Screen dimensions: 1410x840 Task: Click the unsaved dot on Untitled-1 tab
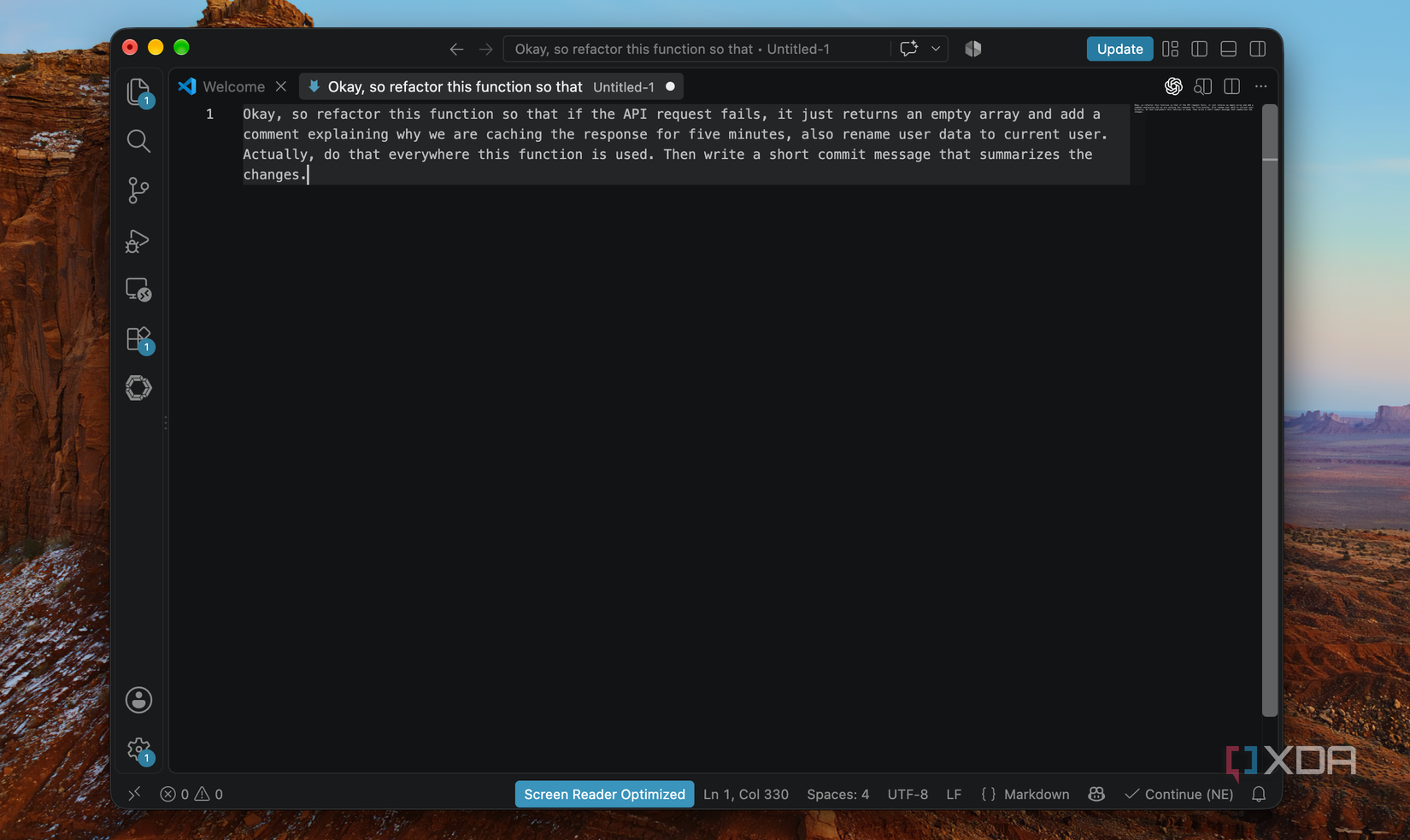[670, 86]
